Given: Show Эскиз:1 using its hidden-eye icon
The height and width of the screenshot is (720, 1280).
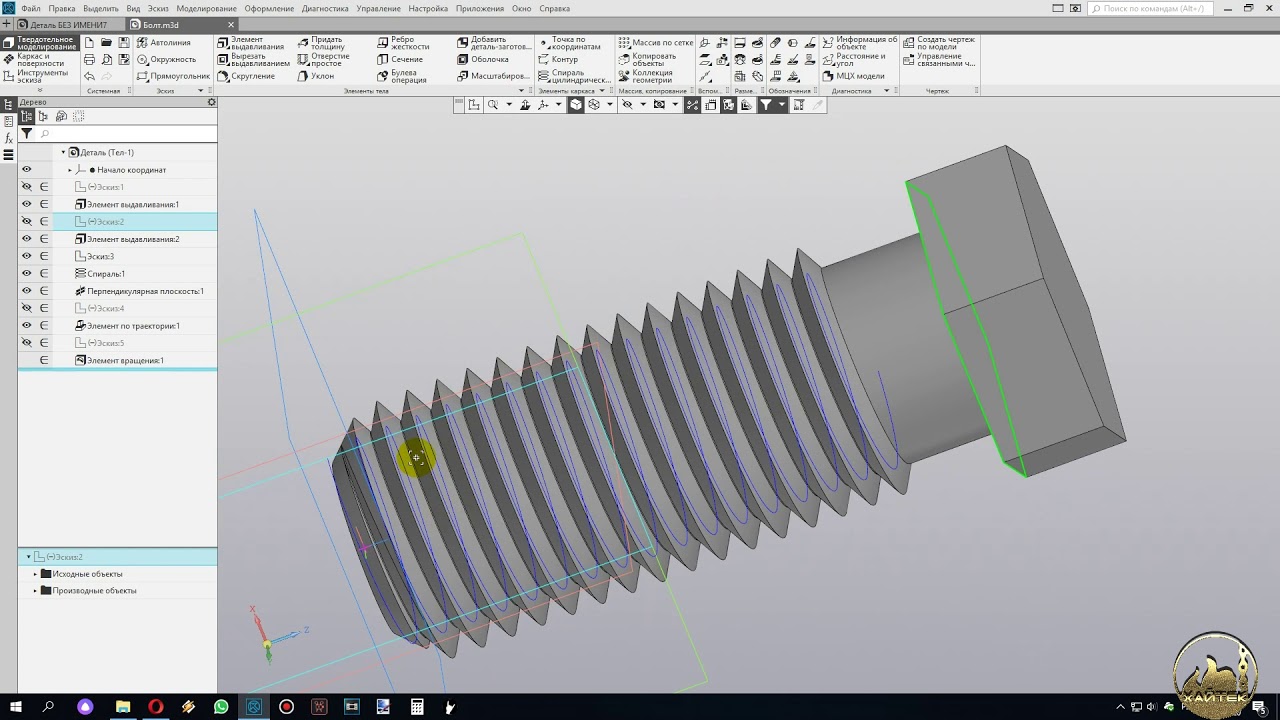Looking at the screenshot, I should tap(27, 187).
